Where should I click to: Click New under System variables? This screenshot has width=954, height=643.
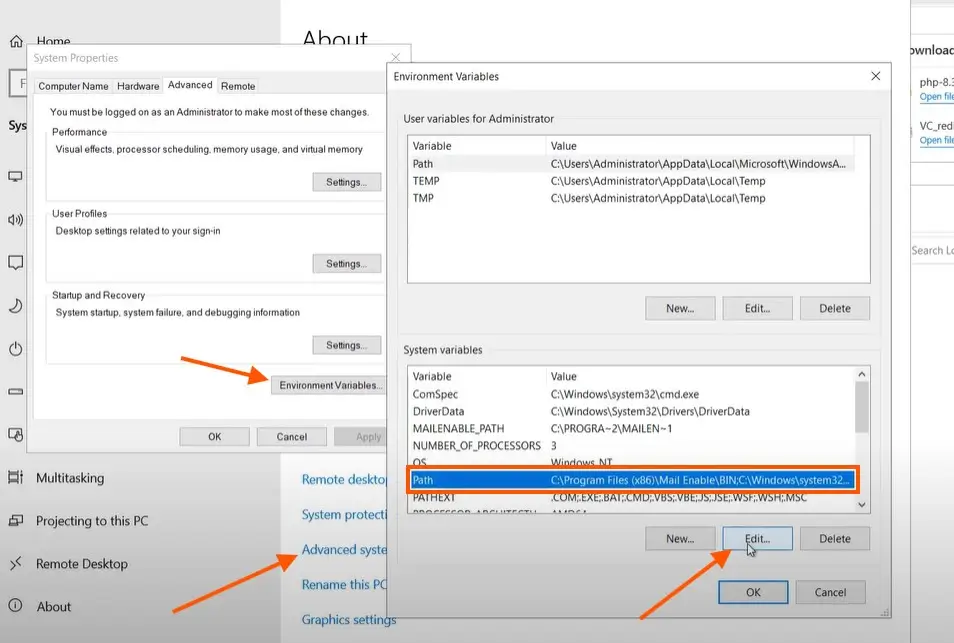(680, 539)
